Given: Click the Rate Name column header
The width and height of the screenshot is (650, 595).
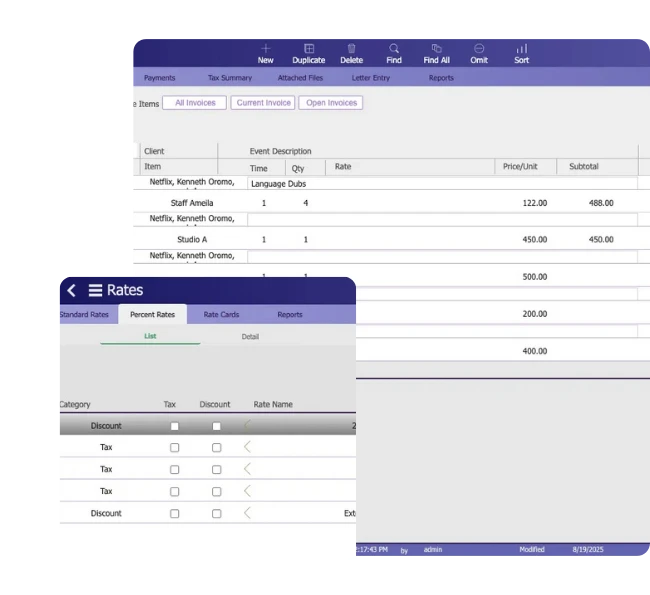Looking at the screenshot, I should pos(273,404).
